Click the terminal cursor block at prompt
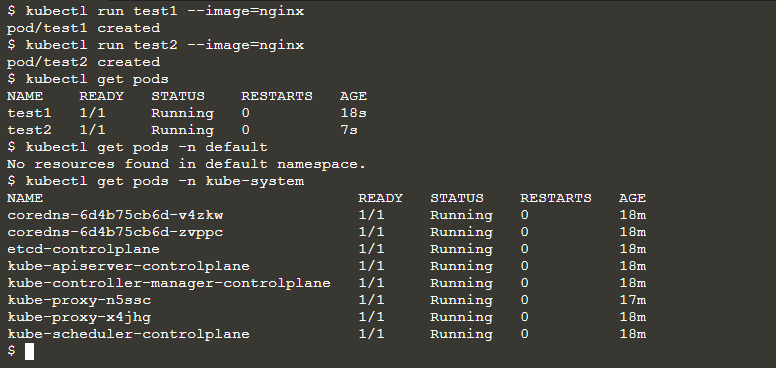The image size is (776, 368). [x=29, y=351]
